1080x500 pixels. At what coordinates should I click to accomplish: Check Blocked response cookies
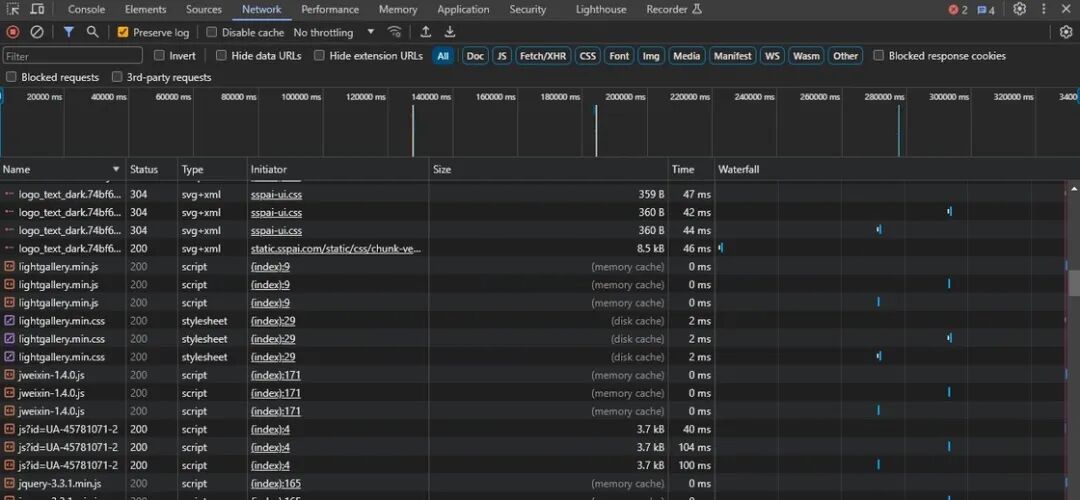(x=878, y=56)
